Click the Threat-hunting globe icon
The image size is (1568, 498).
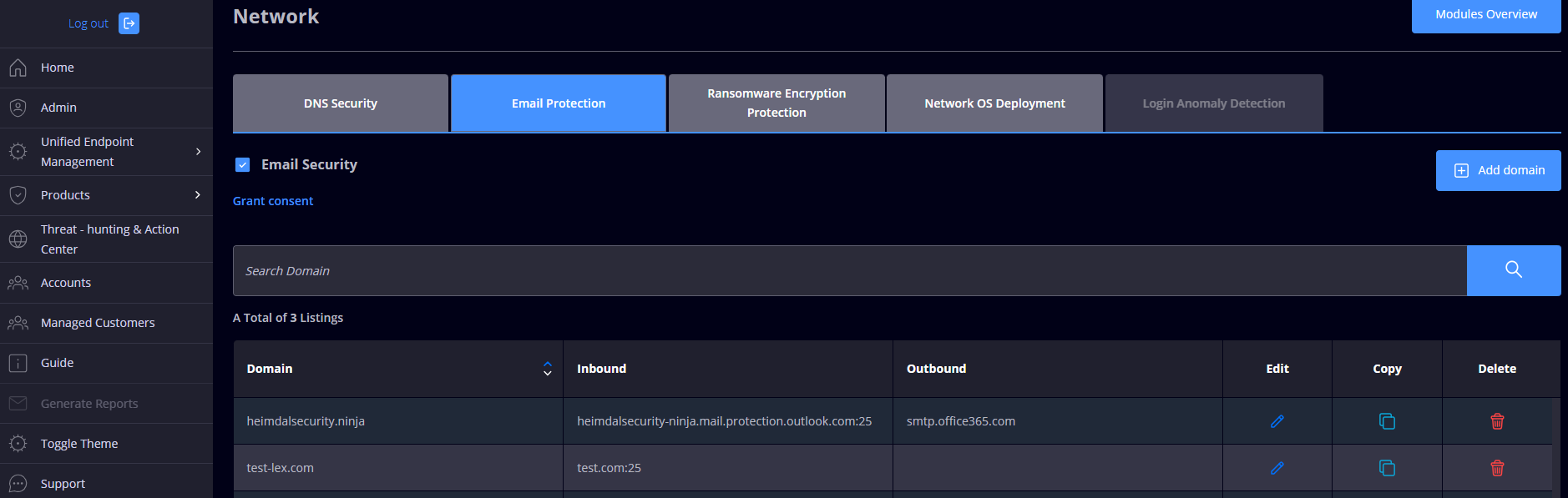18,239
